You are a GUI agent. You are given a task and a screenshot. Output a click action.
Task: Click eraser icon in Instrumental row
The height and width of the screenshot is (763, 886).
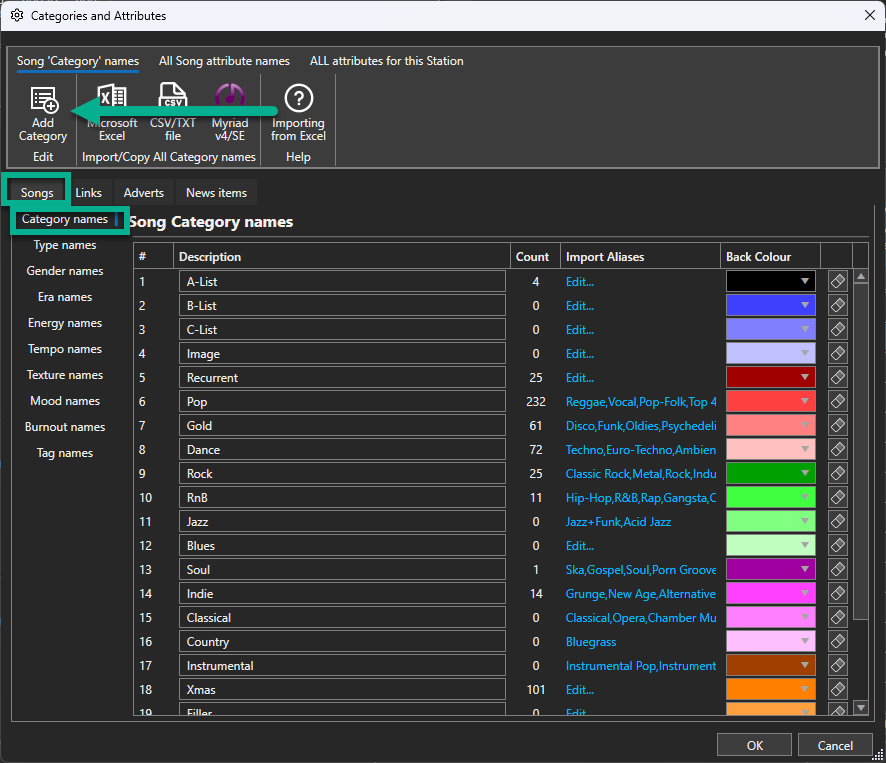point(837,666)
